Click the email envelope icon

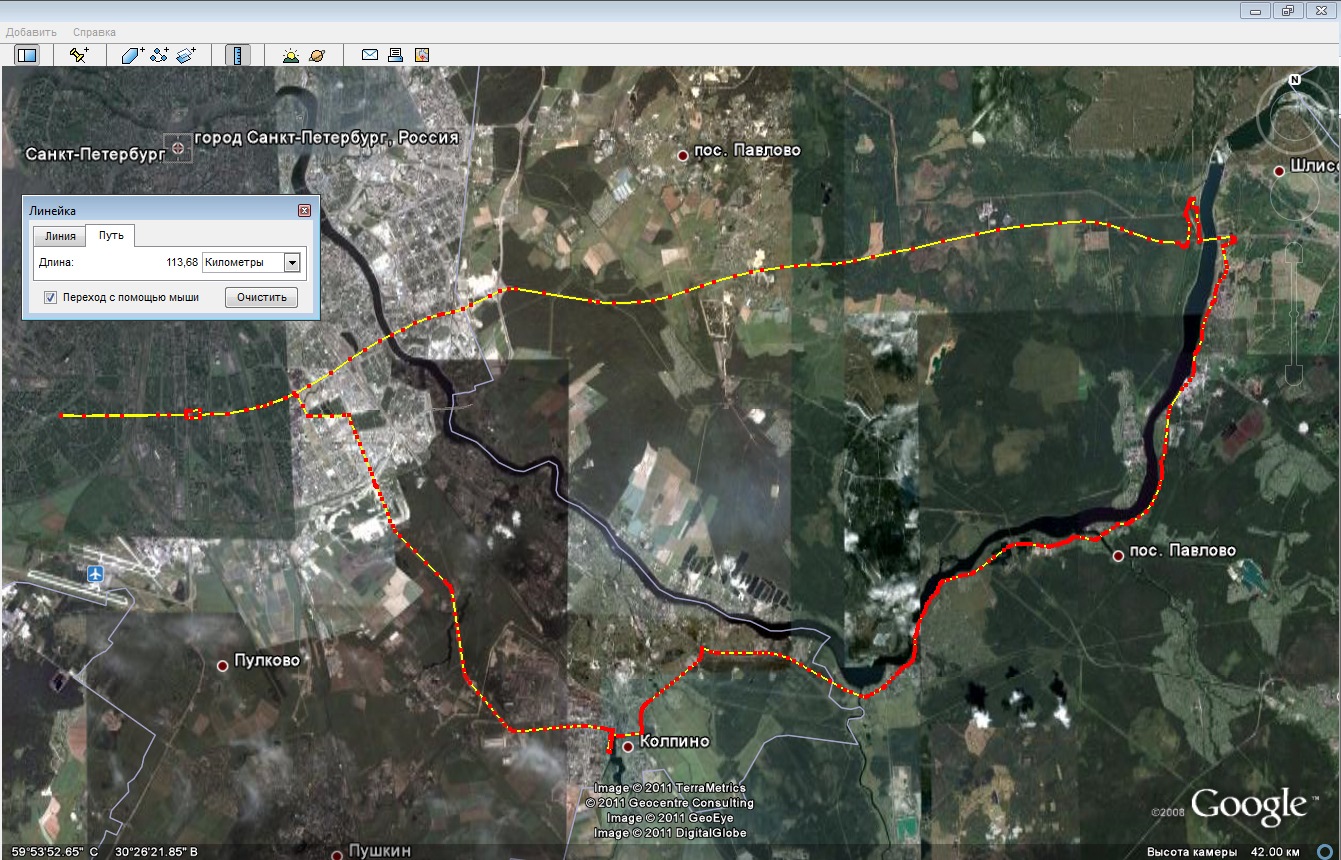(x=369, y=55)
